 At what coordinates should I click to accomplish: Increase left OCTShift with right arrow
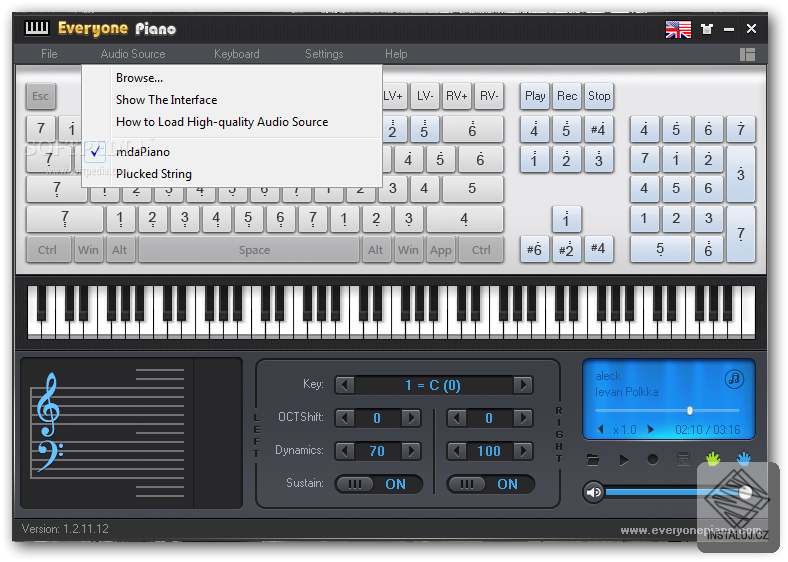pyautogui.click(x=411, y=418)
